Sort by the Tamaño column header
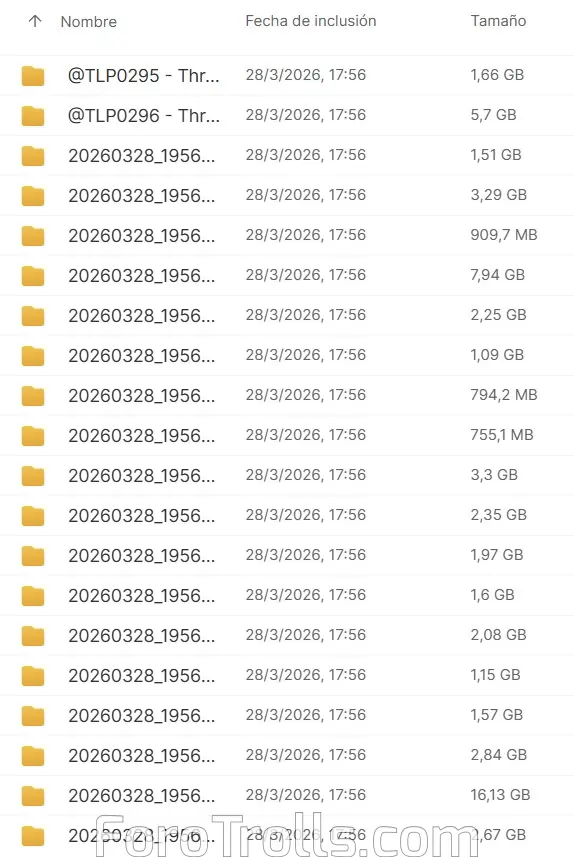 pos(498,21)
